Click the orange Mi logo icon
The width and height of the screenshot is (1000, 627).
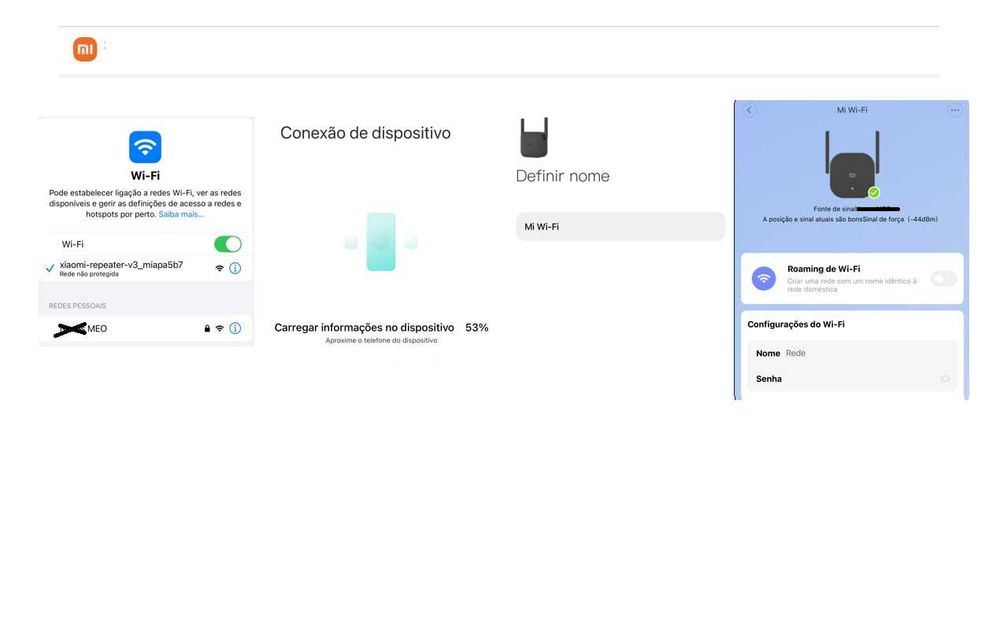click(x=85, y=49)
